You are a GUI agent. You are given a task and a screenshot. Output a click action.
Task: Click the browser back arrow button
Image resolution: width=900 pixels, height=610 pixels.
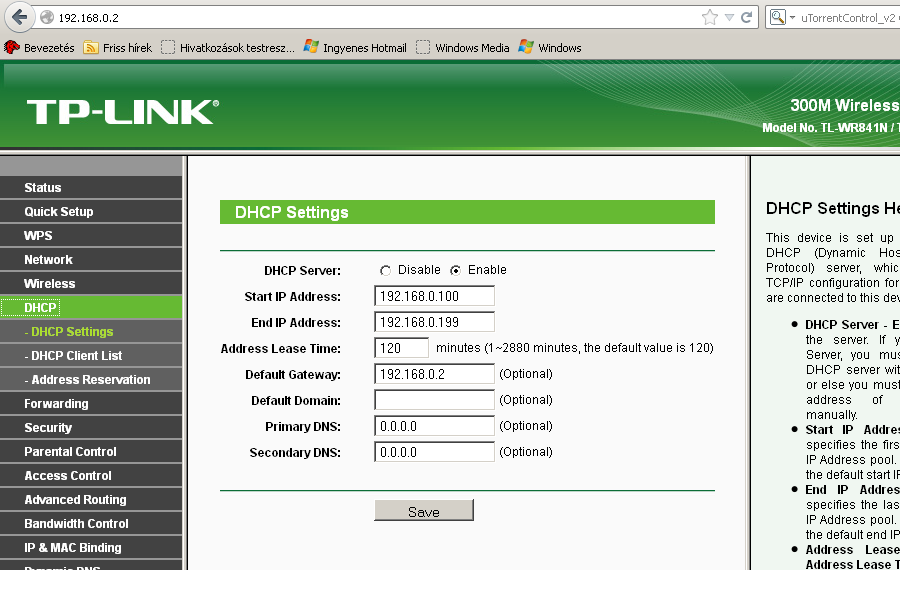point(19,17)
